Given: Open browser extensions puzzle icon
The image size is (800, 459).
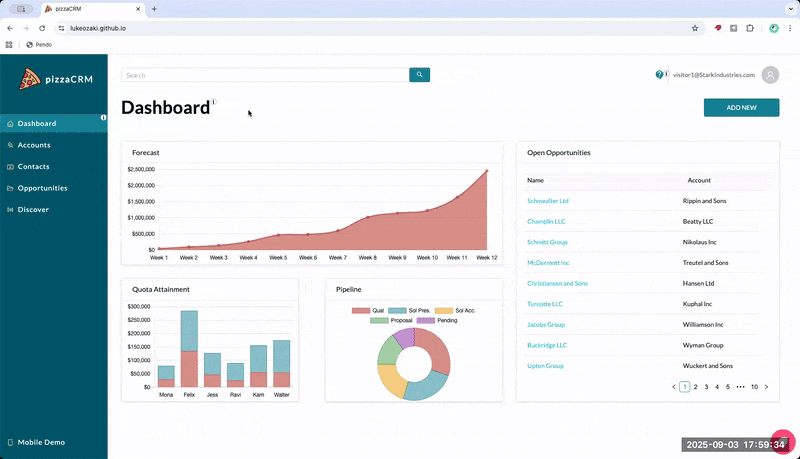Looking at the screenshot, I should click(749, 28).
